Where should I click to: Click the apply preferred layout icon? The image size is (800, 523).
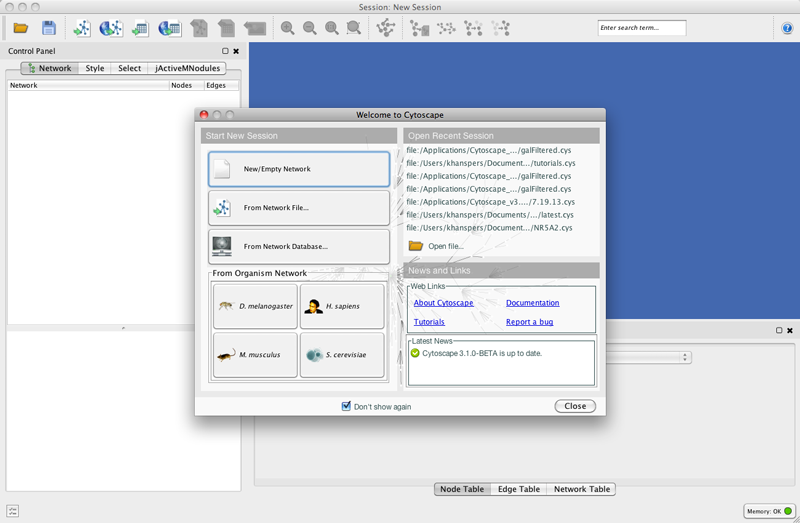[385, 28]
